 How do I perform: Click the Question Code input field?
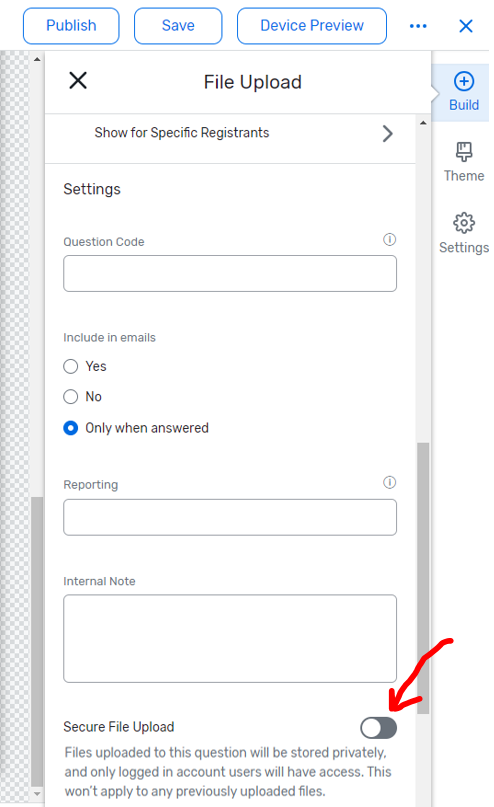[x=230, y=273]
